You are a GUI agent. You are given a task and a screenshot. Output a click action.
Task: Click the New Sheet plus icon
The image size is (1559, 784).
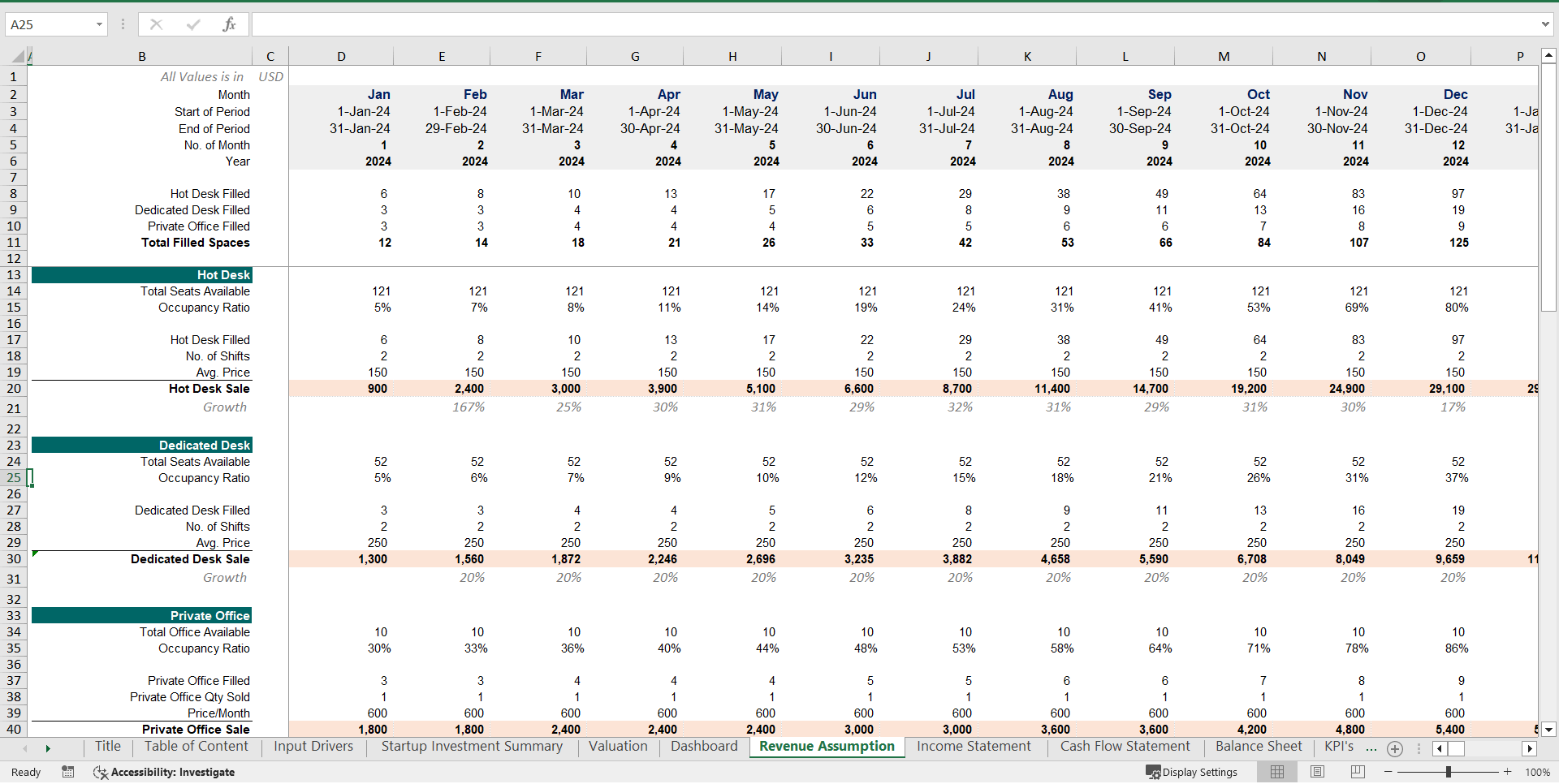point(1396,749)
